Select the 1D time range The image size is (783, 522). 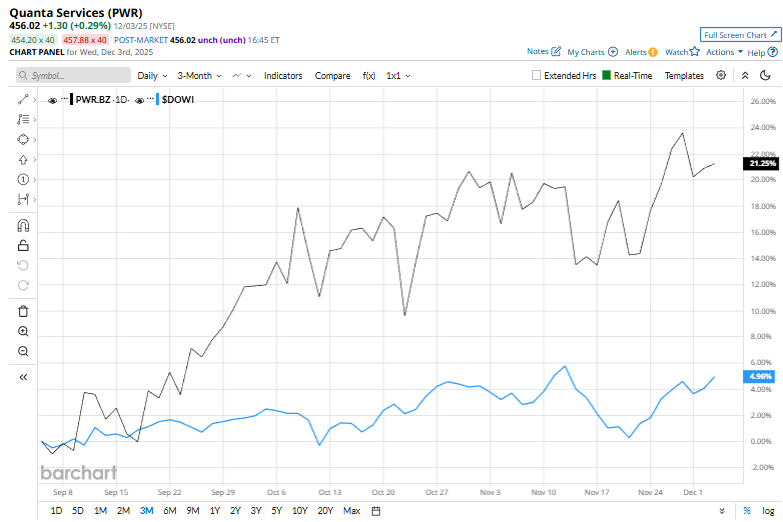click(x=56, y=511)
